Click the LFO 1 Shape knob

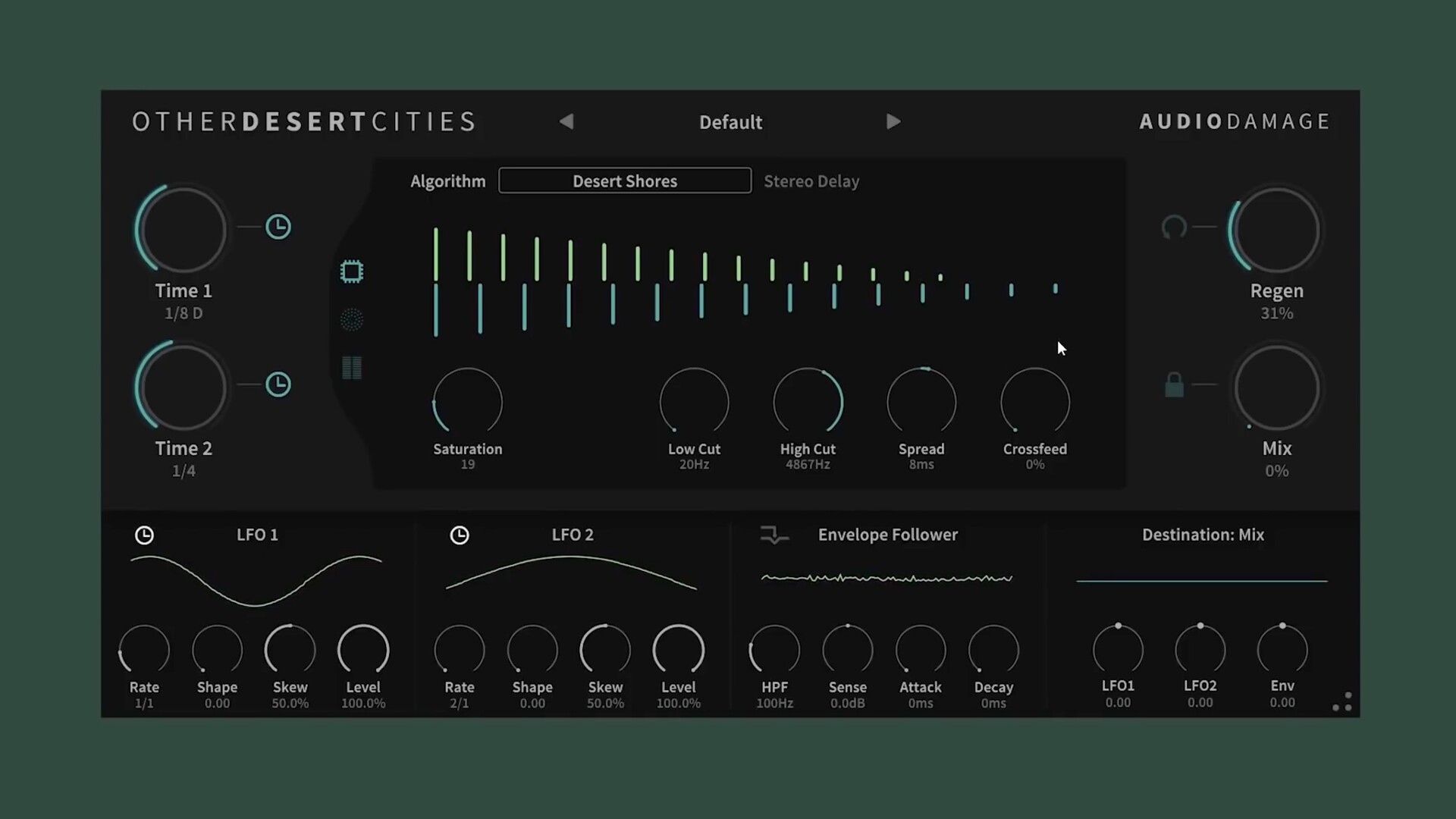218,650
